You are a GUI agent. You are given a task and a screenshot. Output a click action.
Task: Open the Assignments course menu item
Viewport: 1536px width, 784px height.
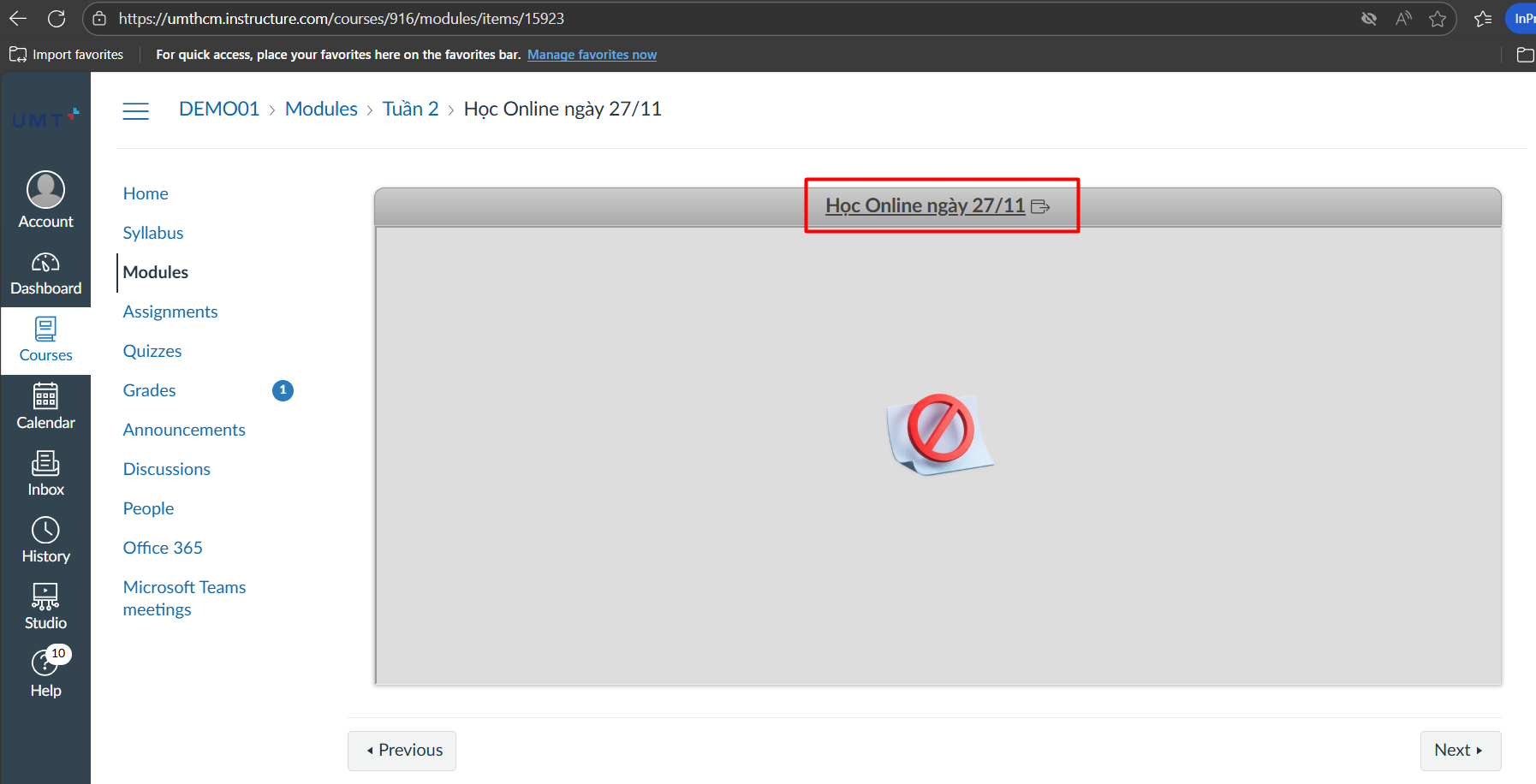coord(170,312)
